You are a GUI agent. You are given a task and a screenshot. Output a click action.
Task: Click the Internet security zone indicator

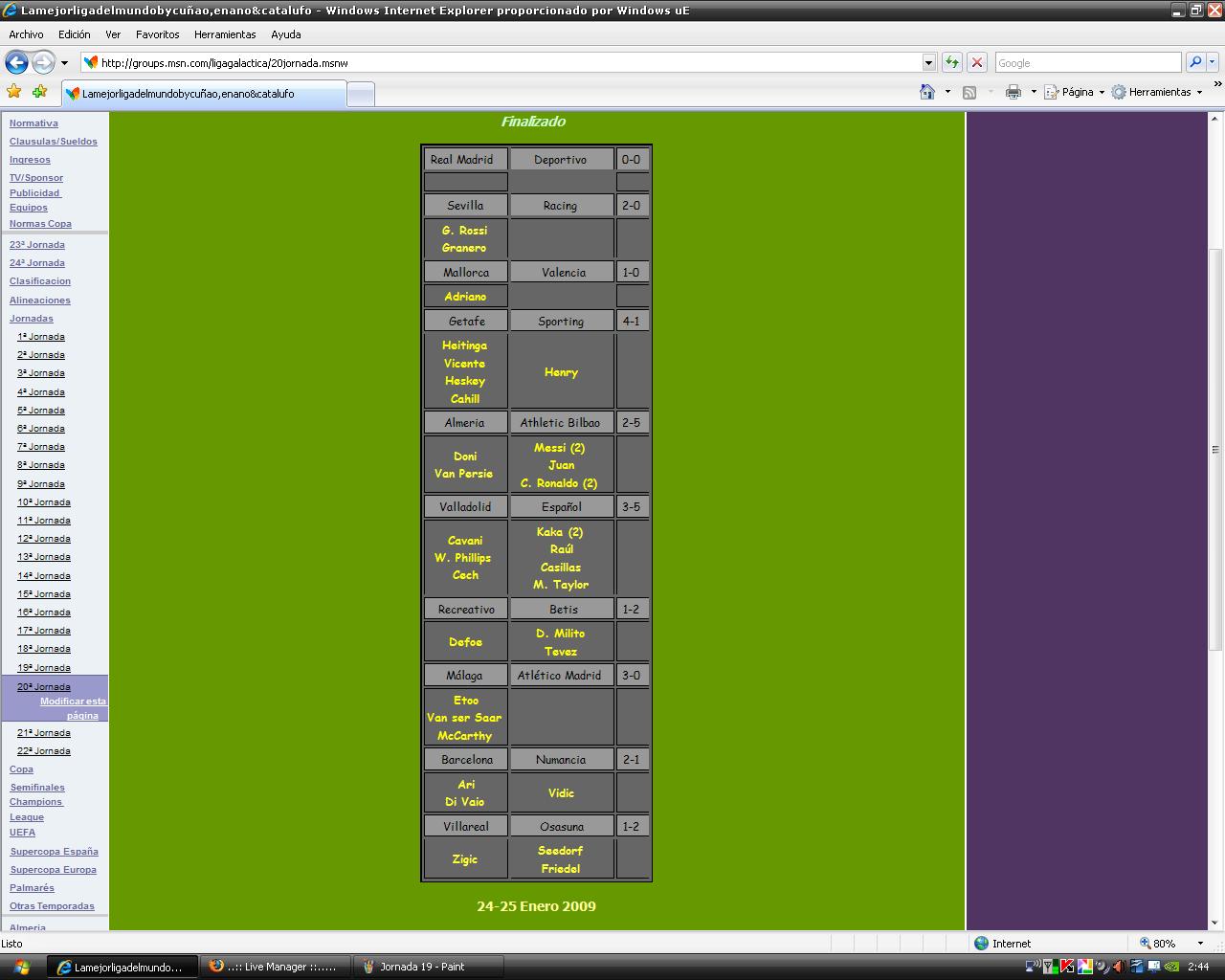click(1002, 944)
